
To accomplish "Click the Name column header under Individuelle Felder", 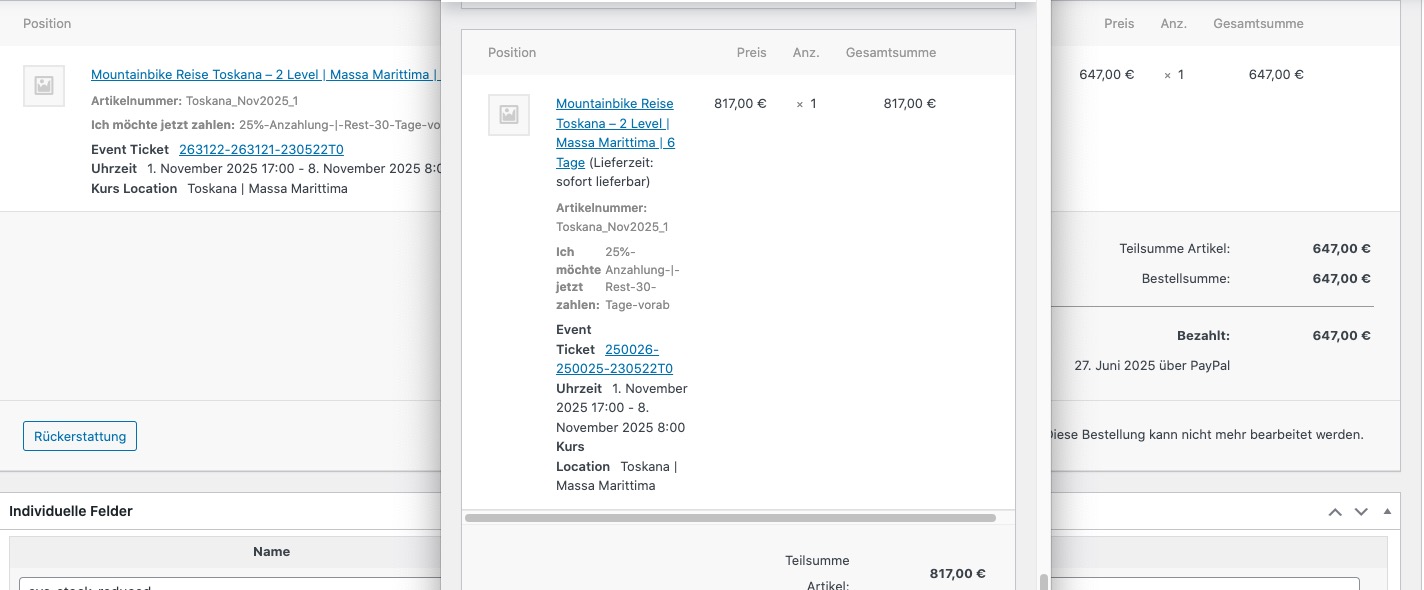I will click(271, 551).
